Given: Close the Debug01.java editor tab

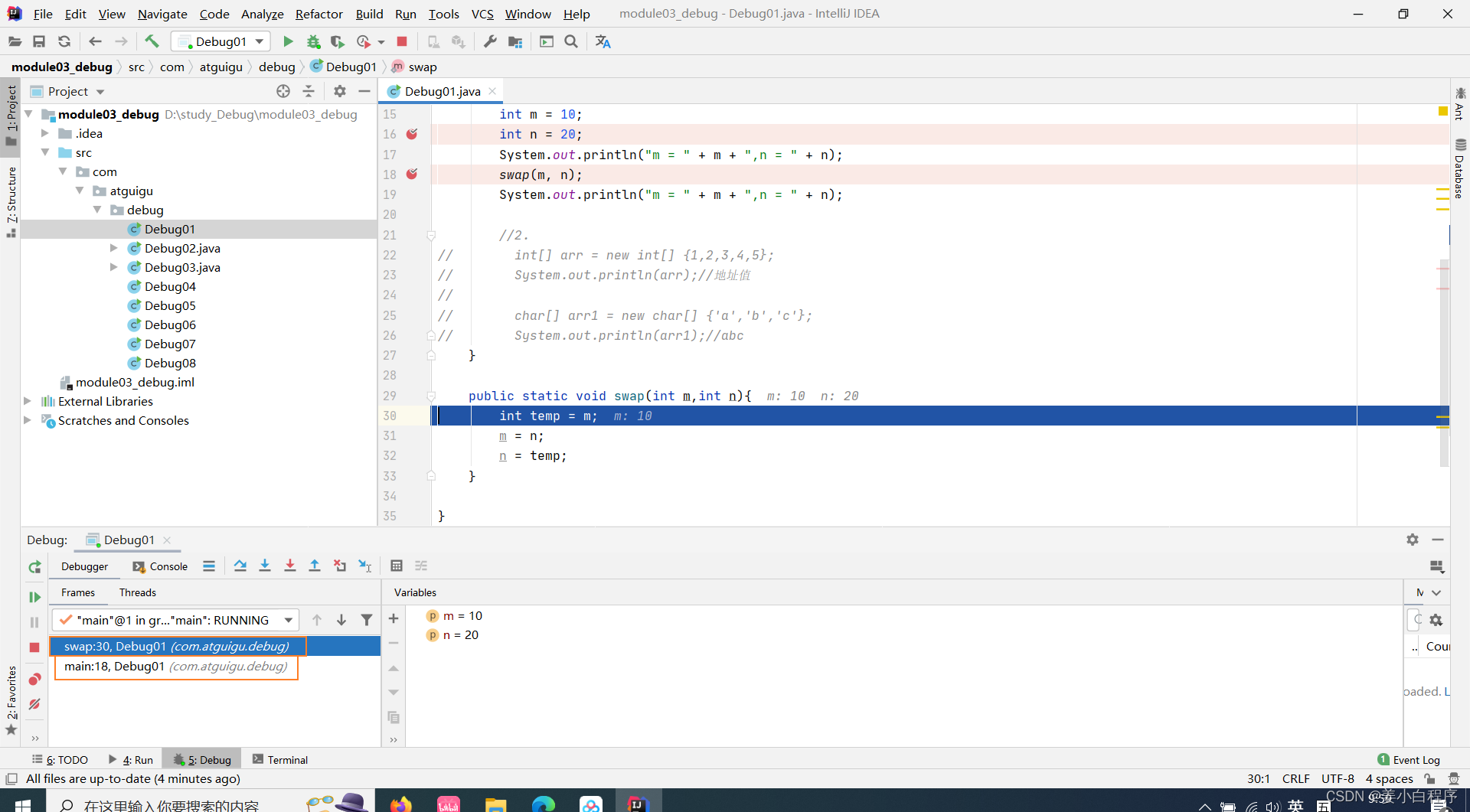Looking at the screenshot, I should 492,91.
